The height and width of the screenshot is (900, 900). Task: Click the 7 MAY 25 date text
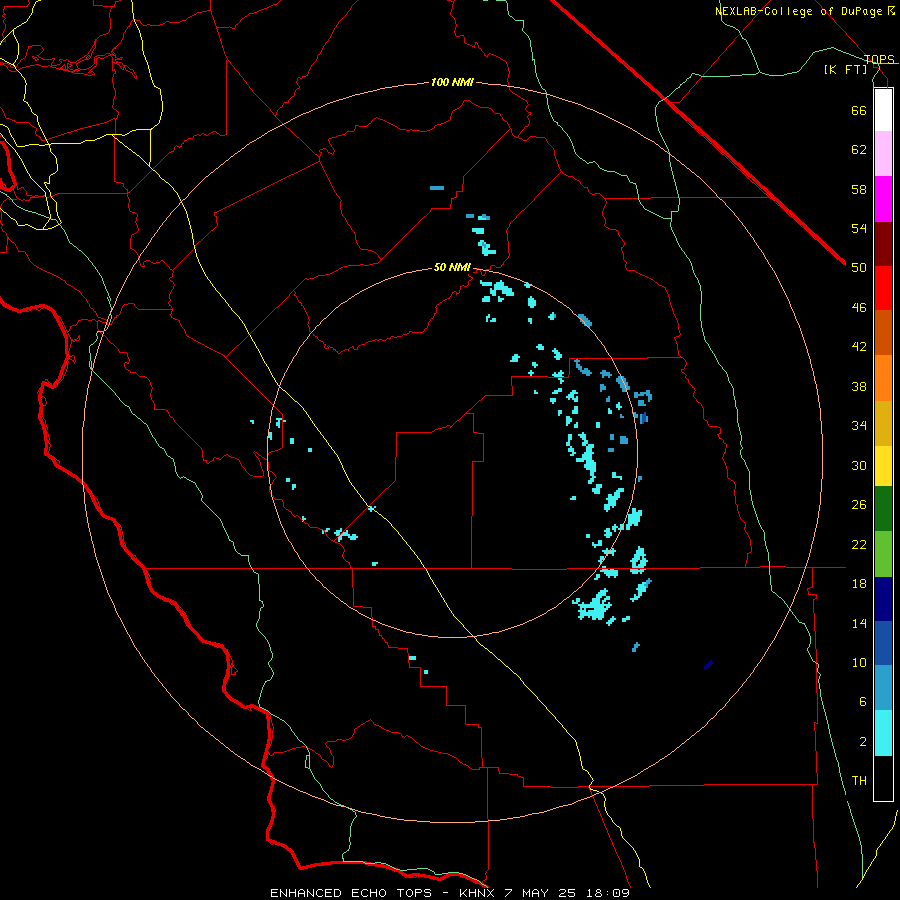click(x=542, y=893)
